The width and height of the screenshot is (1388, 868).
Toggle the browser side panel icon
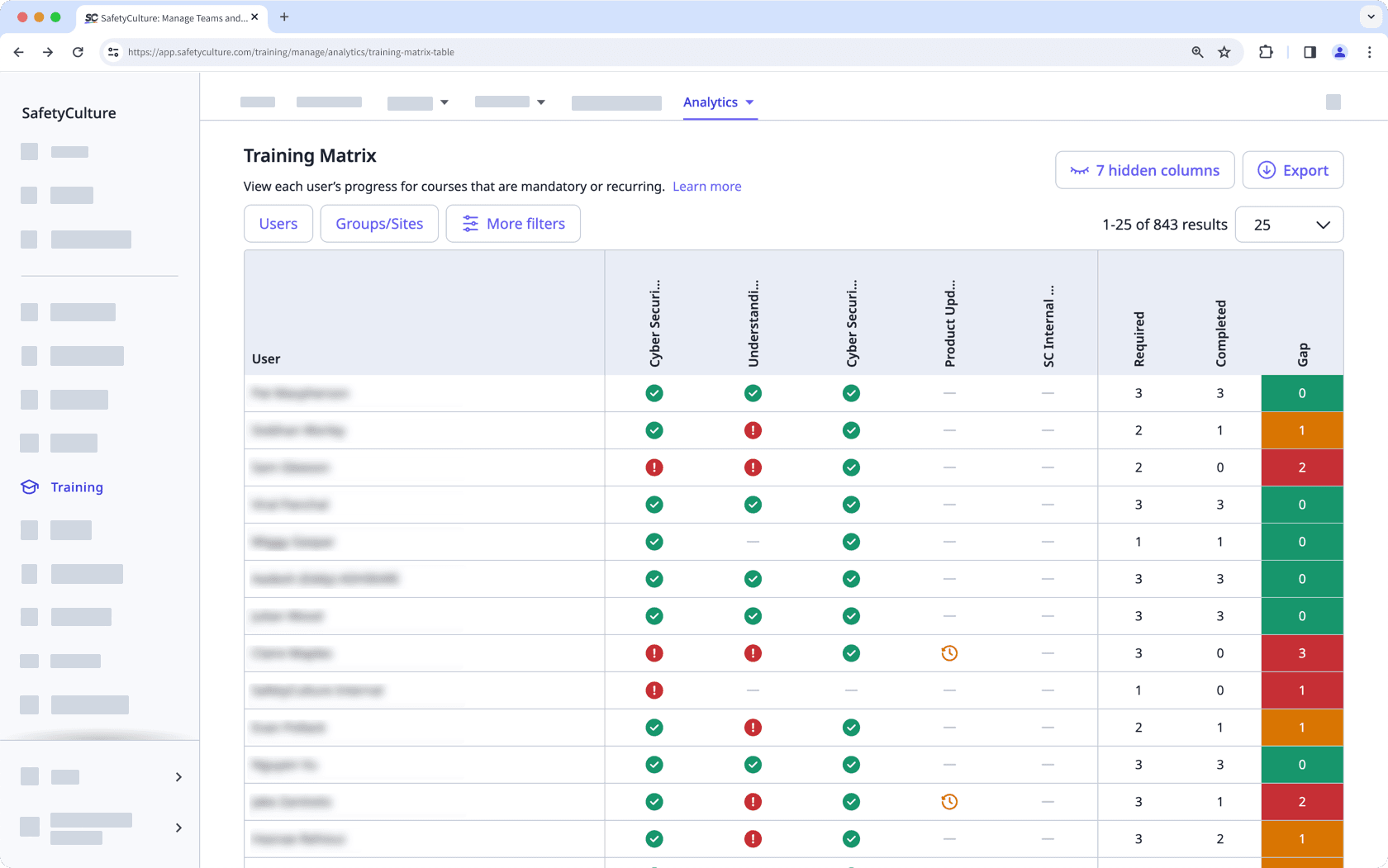click(1310, 51)
